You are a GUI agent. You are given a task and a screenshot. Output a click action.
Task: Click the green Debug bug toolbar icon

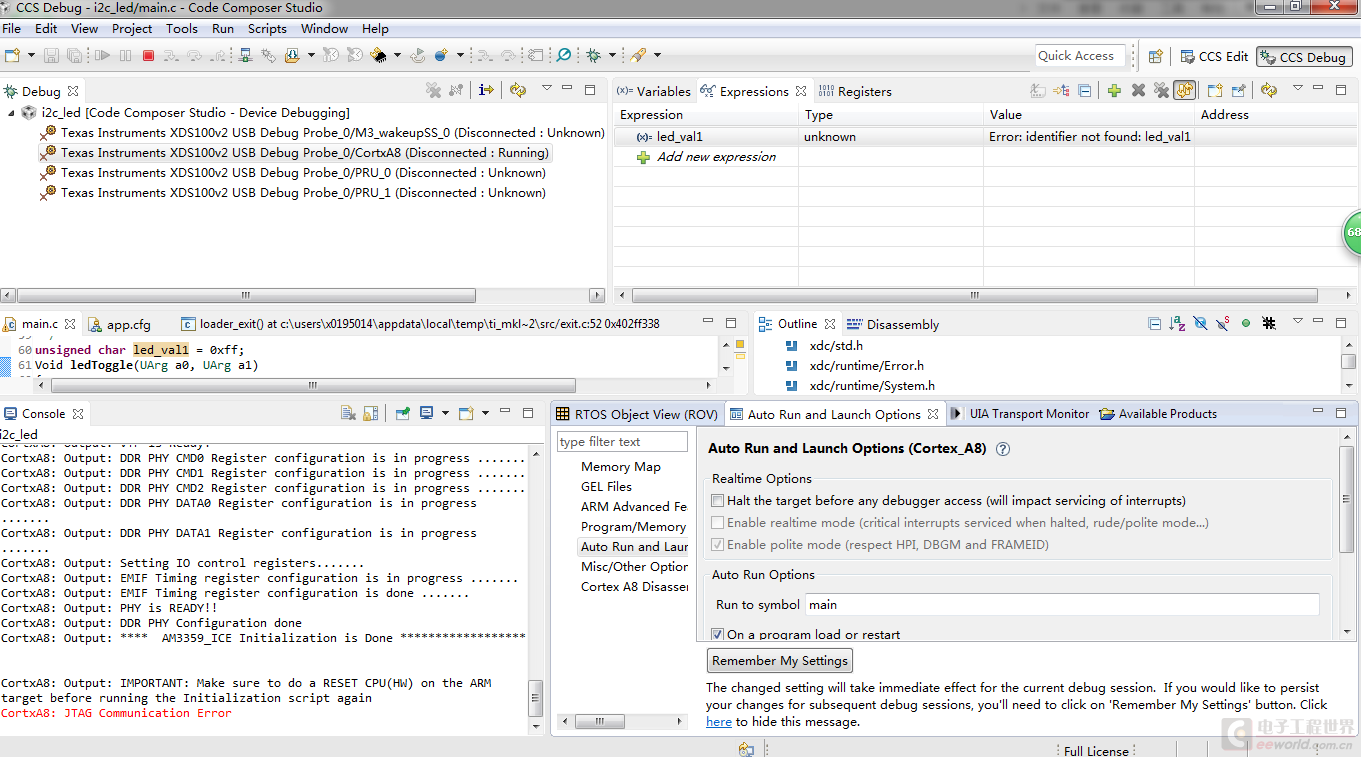[593, 55]
